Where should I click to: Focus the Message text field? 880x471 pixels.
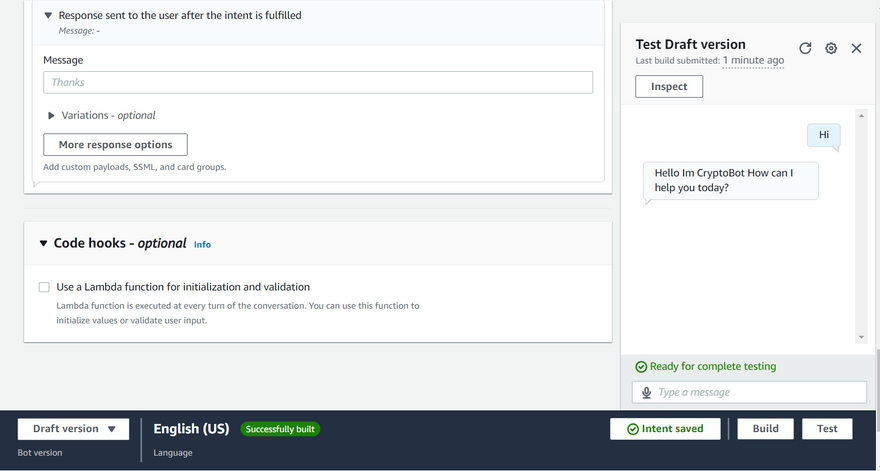pos(318,82)
